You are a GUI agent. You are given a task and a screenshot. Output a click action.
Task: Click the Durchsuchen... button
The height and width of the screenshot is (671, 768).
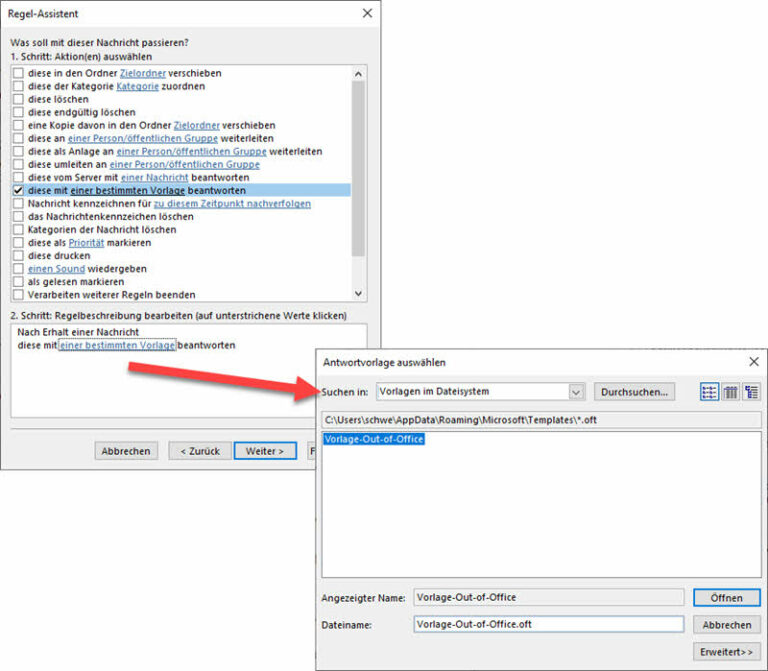point(635,392)
